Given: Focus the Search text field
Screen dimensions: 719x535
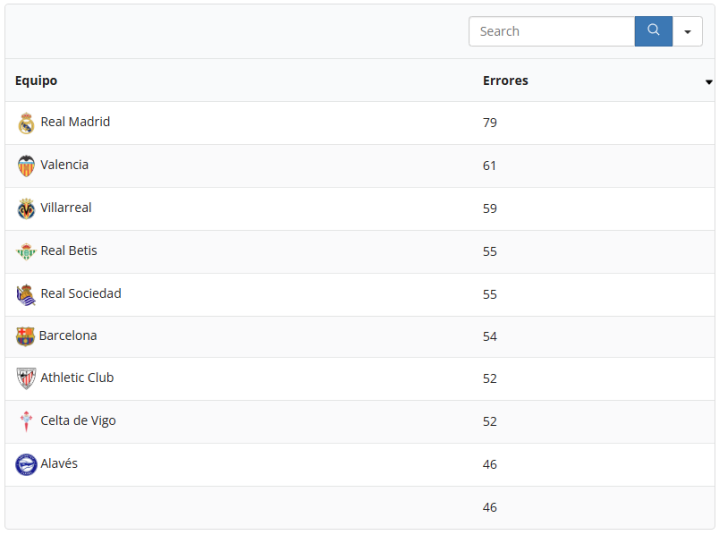Looking at the screenshot, I should coord(551,31).
